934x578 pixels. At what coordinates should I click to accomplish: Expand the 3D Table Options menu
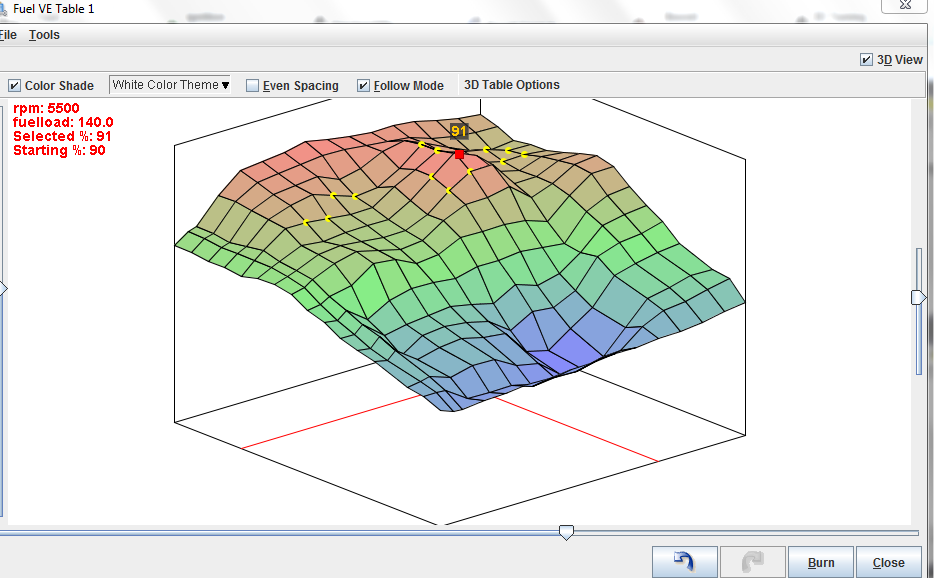coord(511,85)
